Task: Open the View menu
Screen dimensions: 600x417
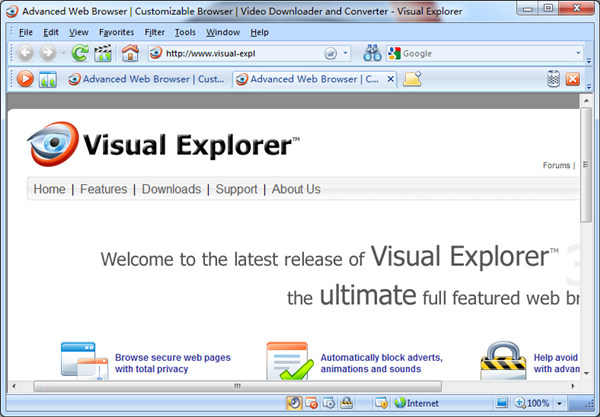Action: tap(79, 33)
